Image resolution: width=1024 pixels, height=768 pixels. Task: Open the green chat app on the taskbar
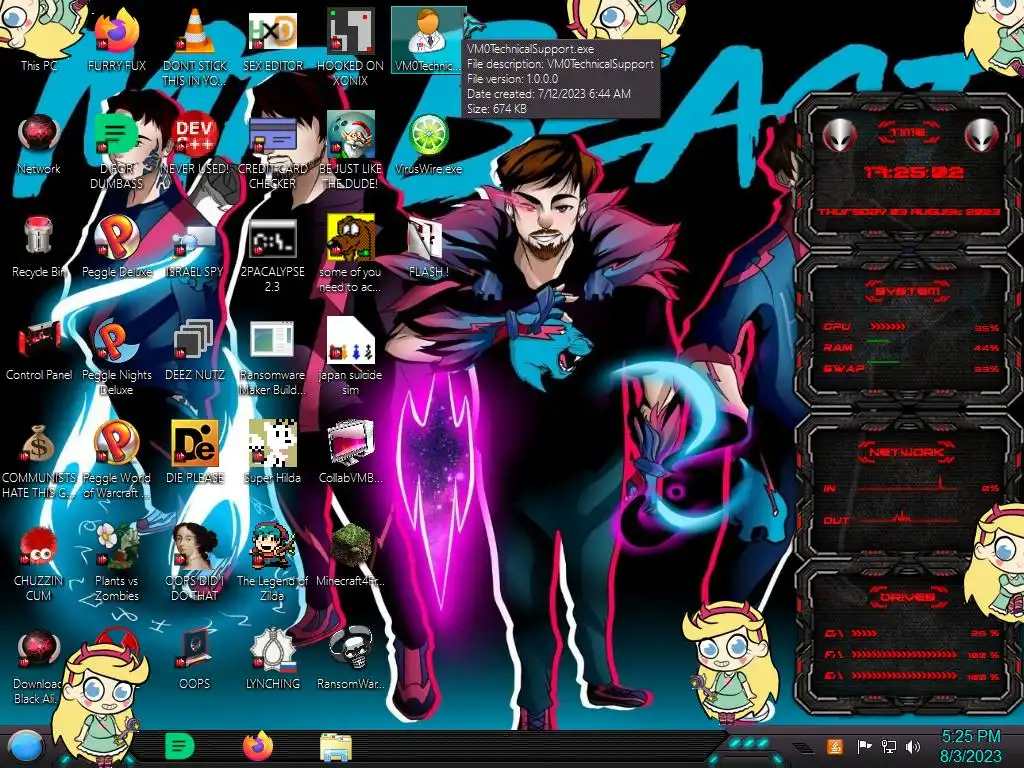[180, 746]
